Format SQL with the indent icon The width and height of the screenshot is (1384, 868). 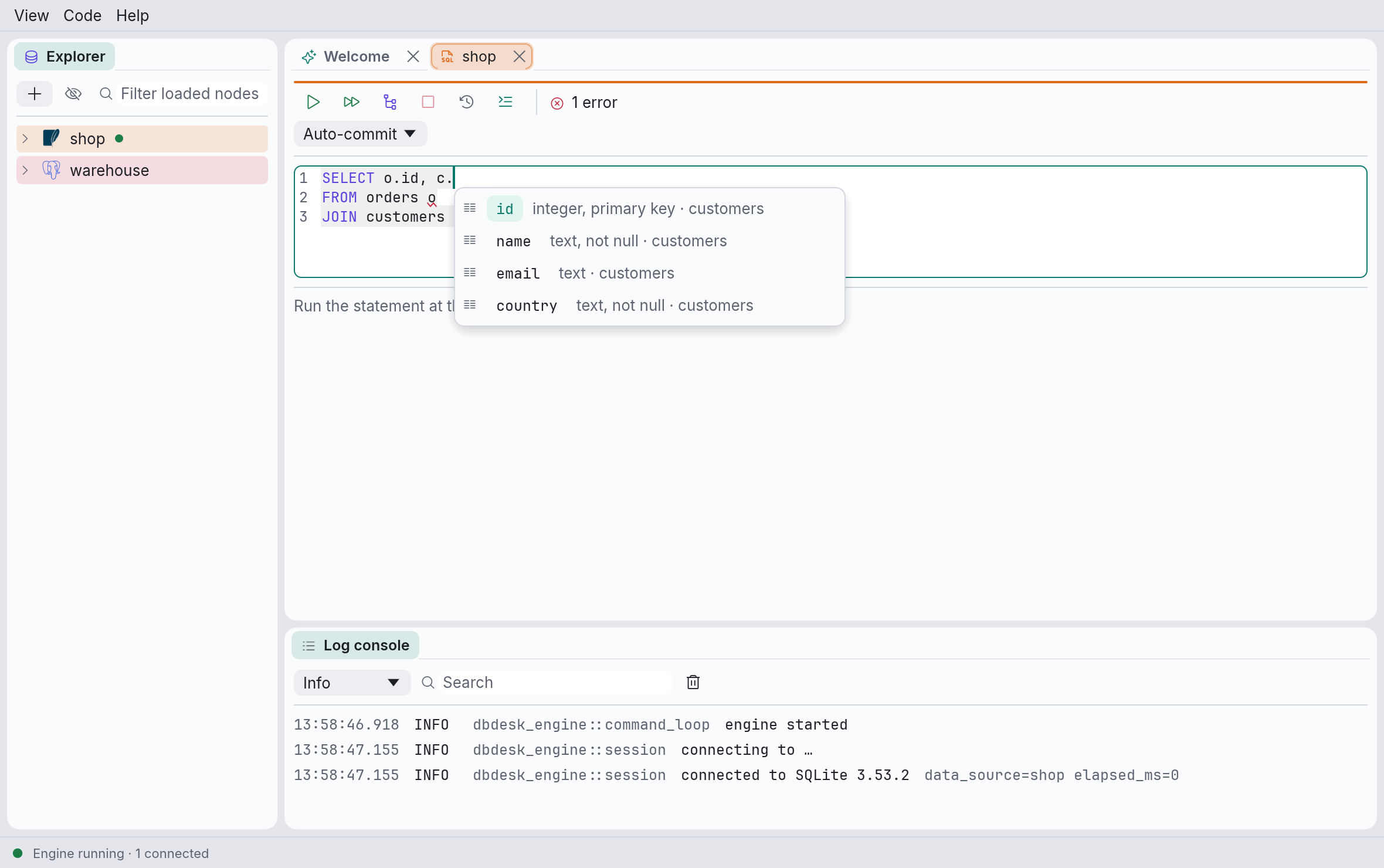tap(506, 102)
